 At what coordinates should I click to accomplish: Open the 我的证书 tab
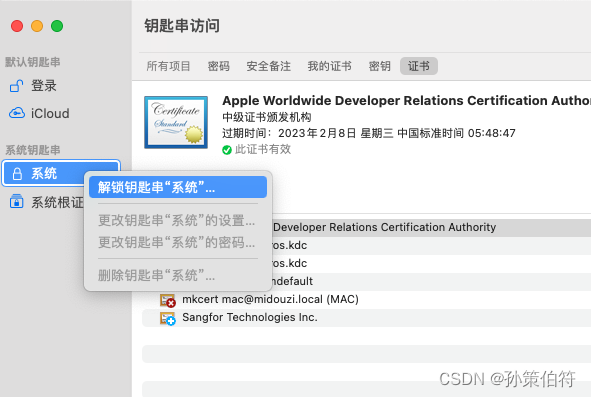click(x=329, y=66)
